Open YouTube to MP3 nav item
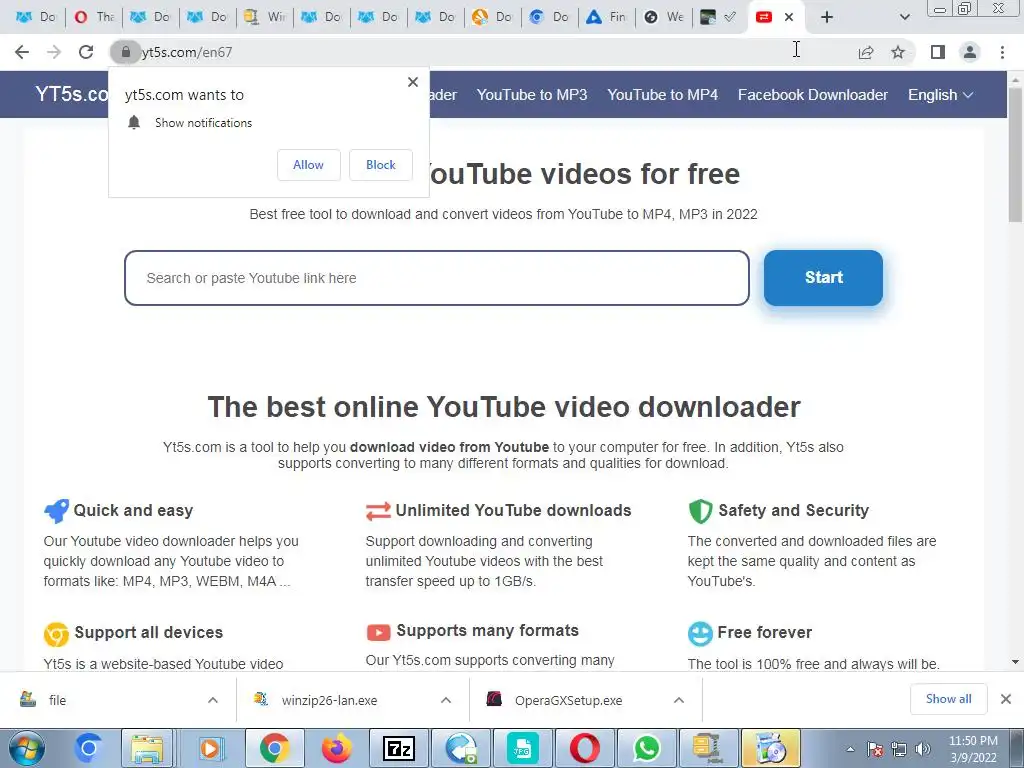 point(532,95)
